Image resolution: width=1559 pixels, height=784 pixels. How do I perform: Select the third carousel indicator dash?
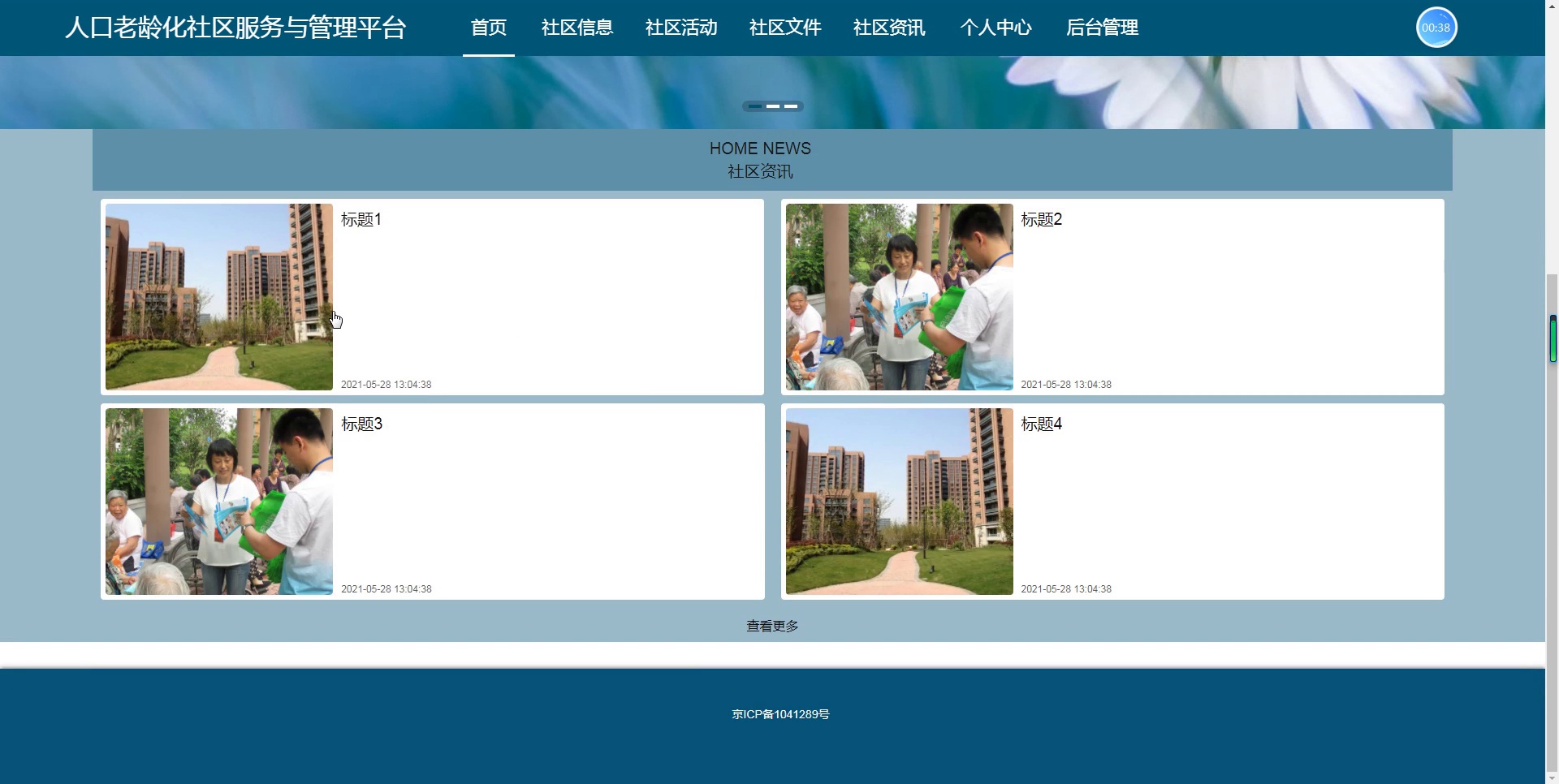(791, 106)
